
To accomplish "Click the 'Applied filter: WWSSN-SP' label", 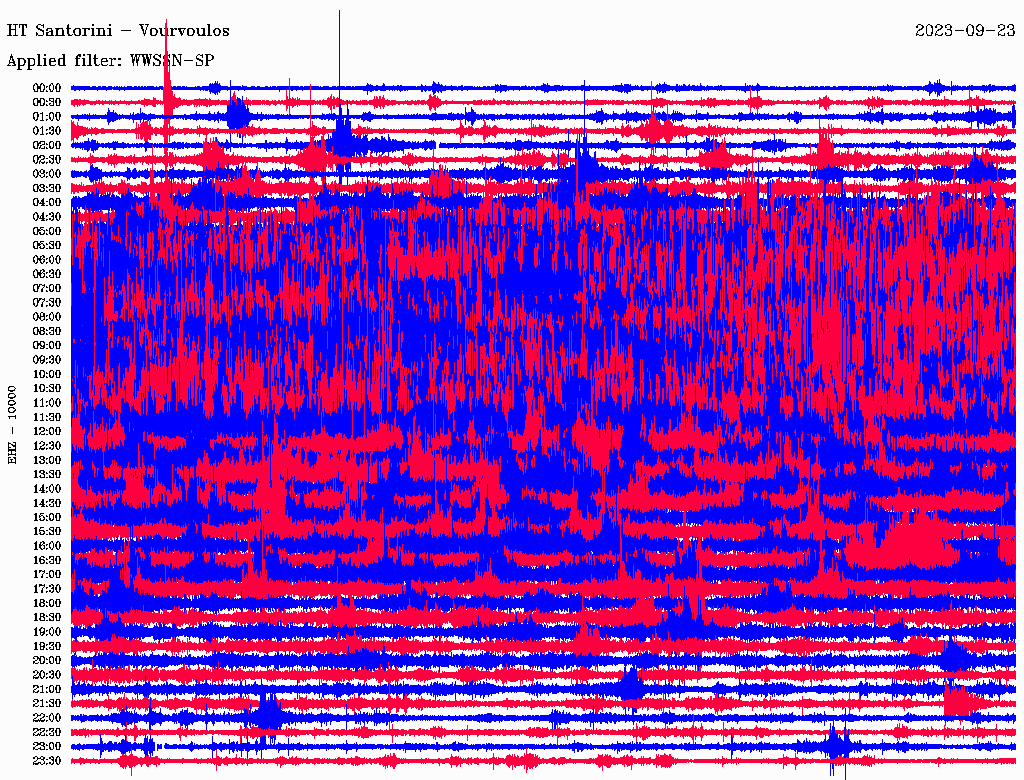I will pyautogui.click(x=110, y=61).
